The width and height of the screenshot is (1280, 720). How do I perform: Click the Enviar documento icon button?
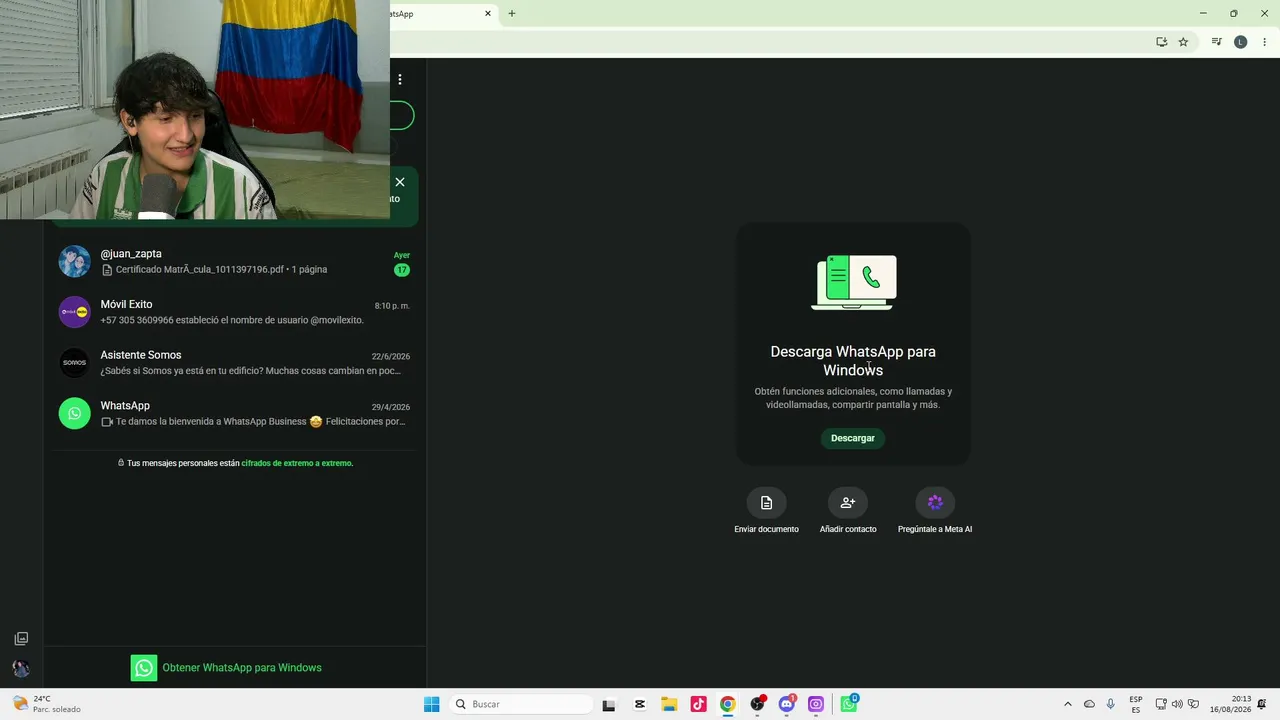coord(767,502)
